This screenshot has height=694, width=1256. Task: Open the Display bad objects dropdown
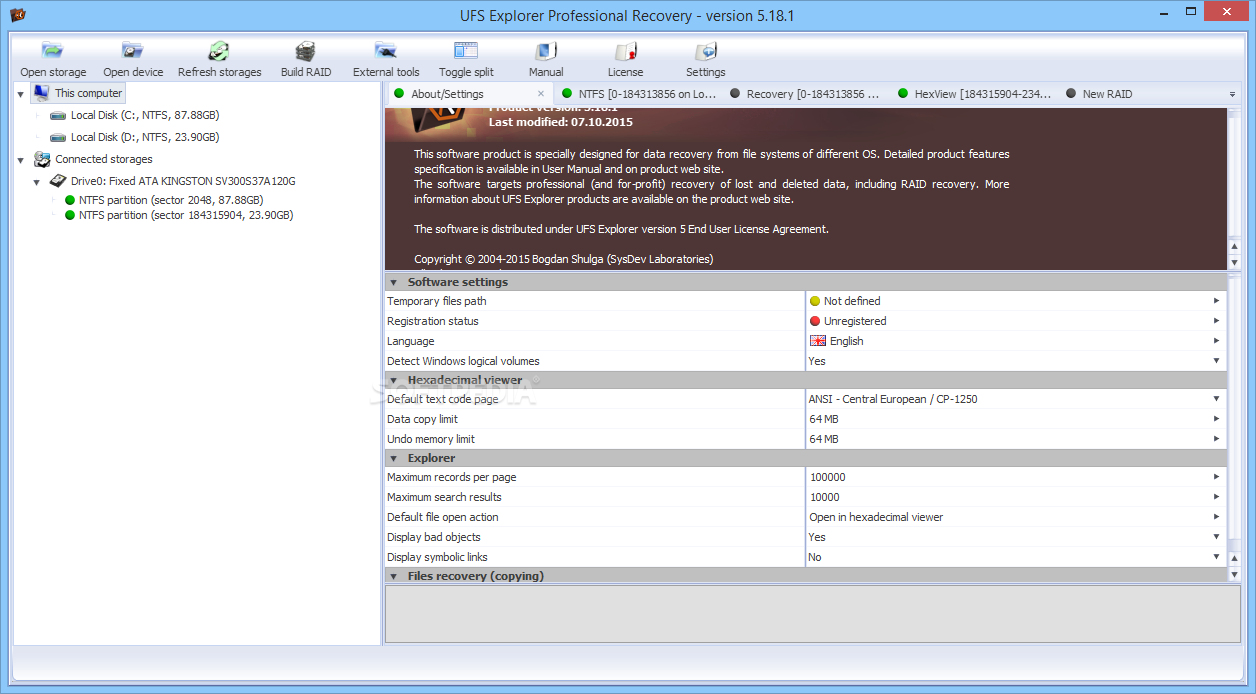[1217, 537]
